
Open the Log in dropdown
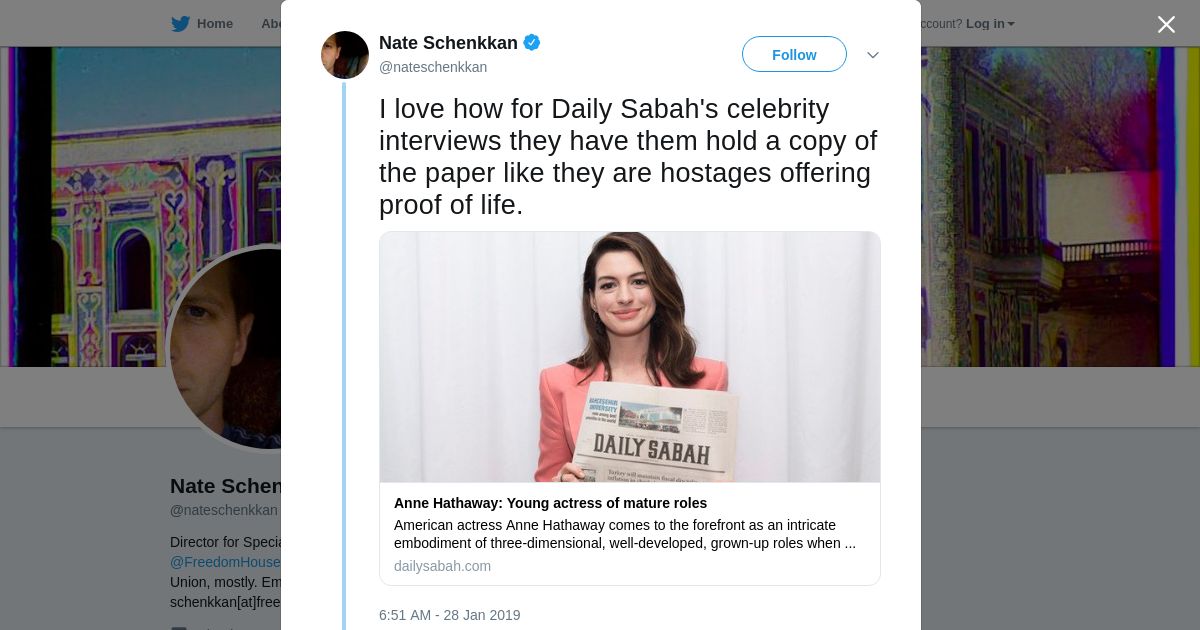[x=989, y=24]
